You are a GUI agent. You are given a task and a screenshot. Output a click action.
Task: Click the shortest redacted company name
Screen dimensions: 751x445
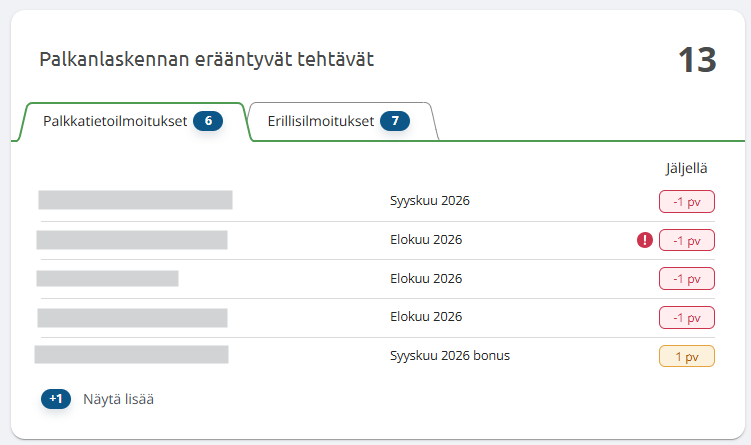[107, 278]
